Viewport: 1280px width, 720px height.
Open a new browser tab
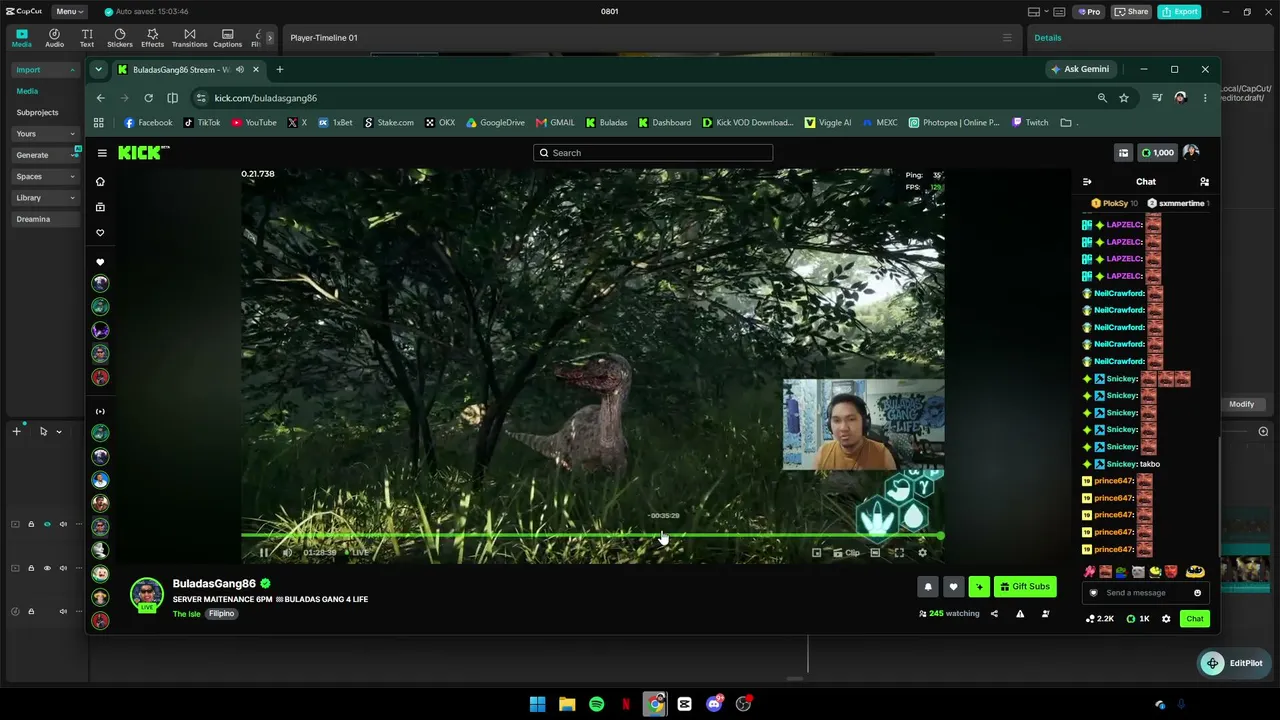280,70
